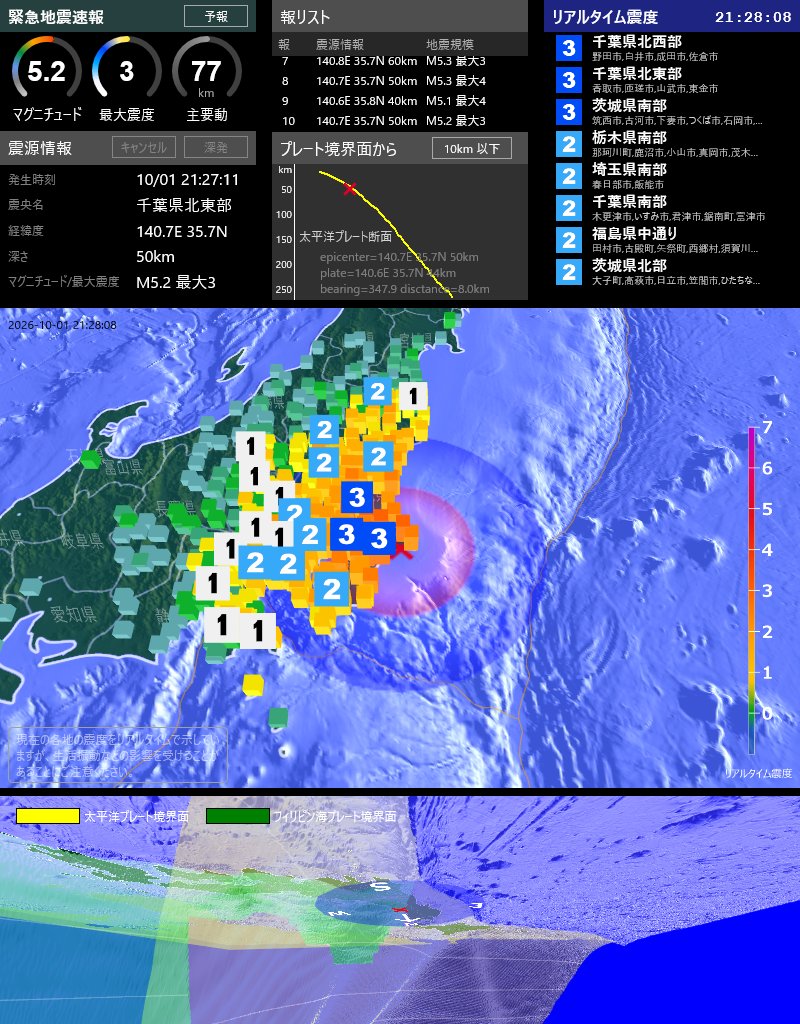Click the 深さ value 50km in 震源情報

tap(155, 257)
